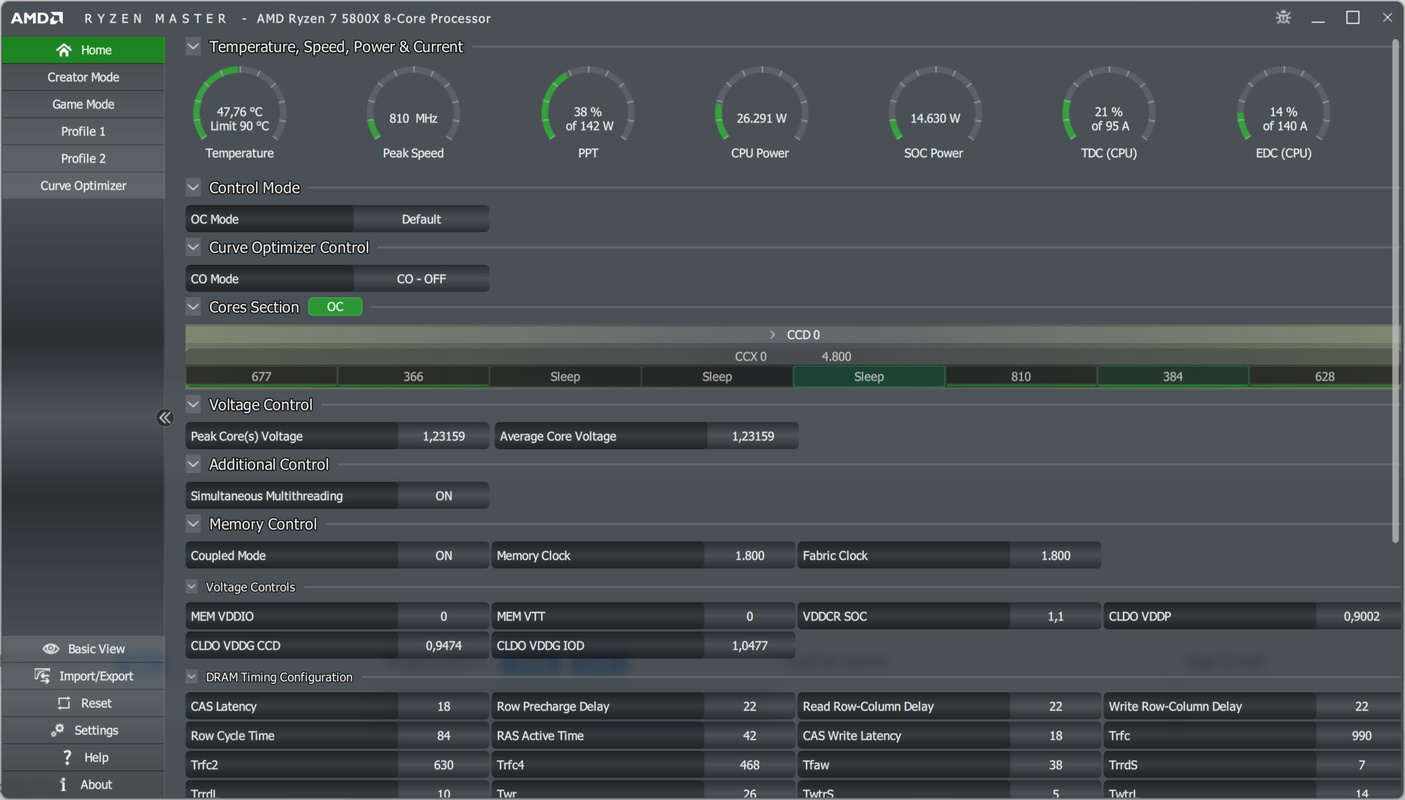Click the PPT gauge showing 38 %

click(588, 112)
